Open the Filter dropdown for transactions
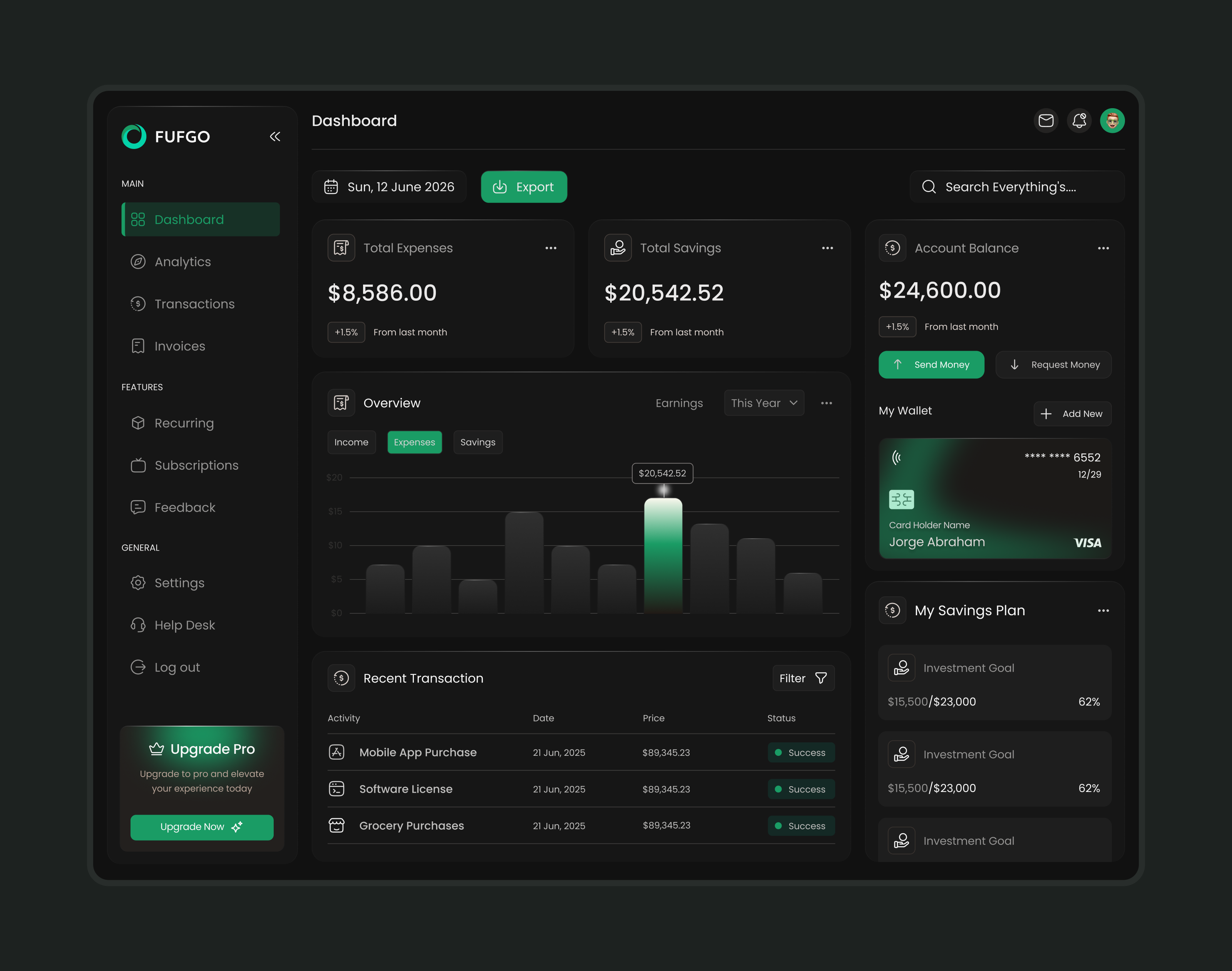Image resolution: width=1232 pixels, height=971 pixels. tap(803, 678)
